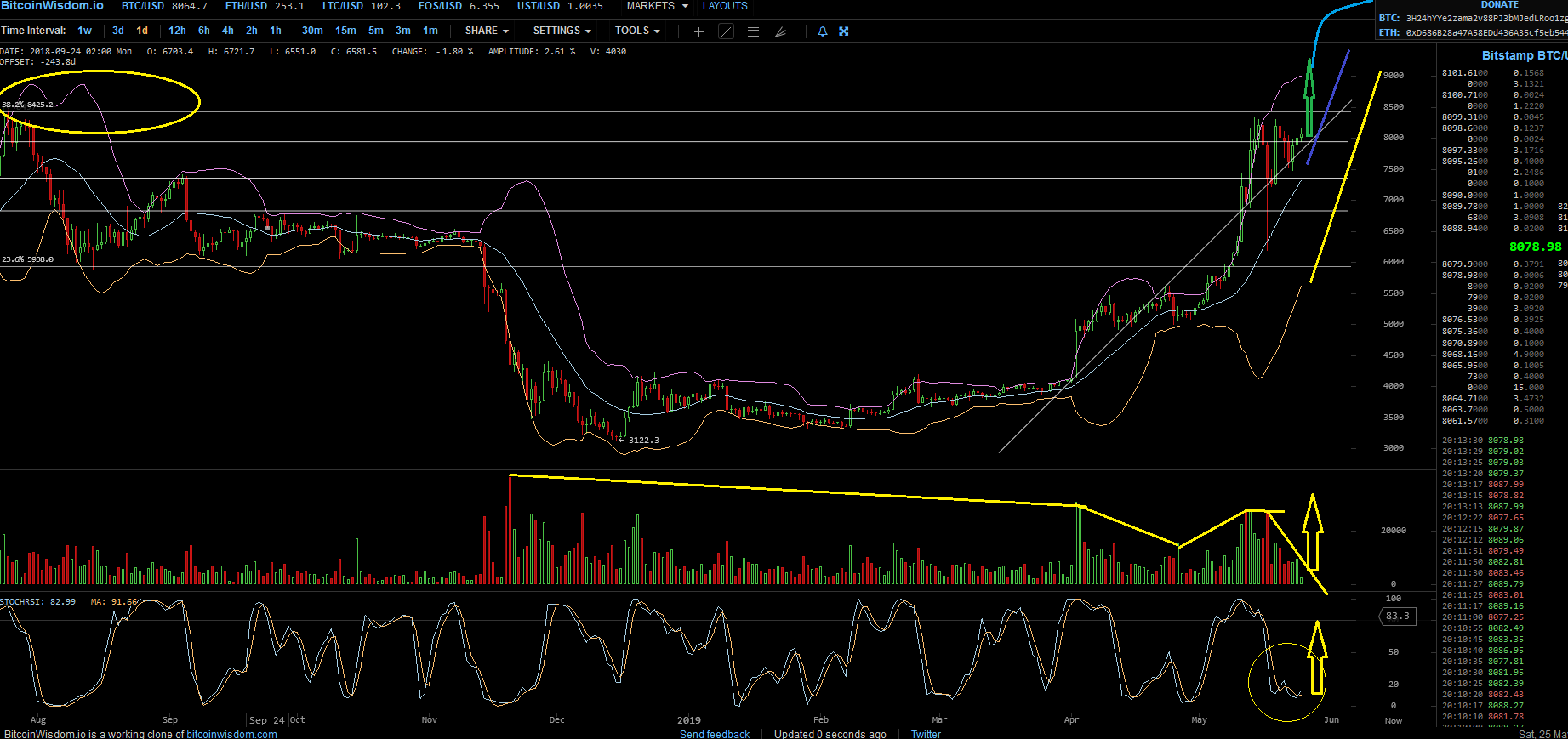This screenshot has height=739, width=1568.
Task: Switch to BTC/USD market ticker
Action: (x=164, y=6)
